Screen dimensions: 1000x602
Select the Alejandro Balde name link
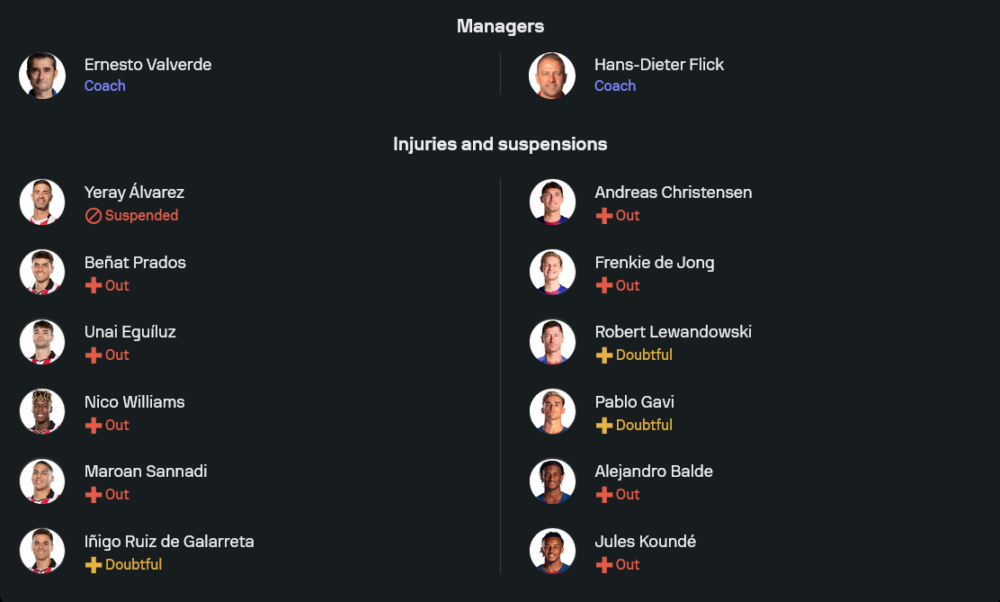(653, 471)
